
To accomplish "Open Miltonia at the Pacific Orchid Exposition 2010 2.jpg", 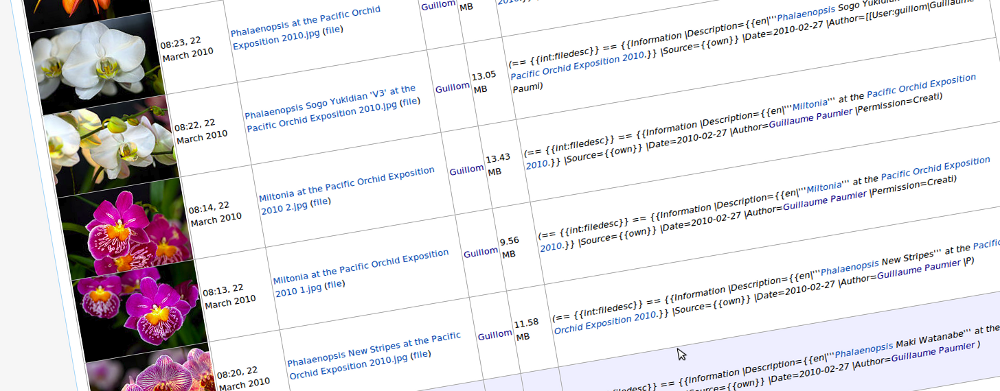I will [346, 190].
